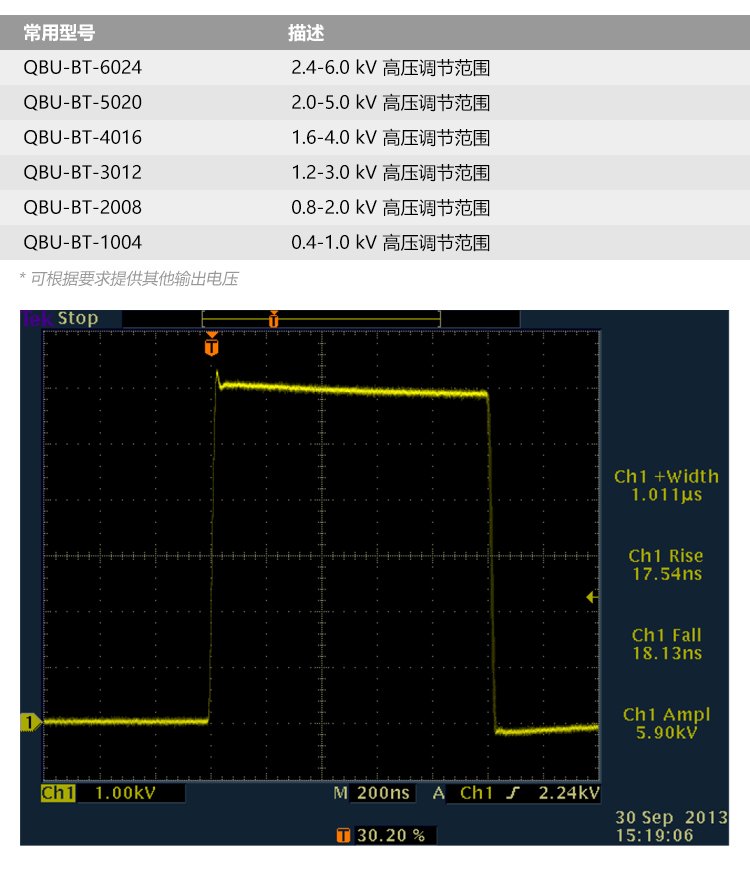
Task: Click the trigger level arrow on right edge
Action: click(592, 597)
